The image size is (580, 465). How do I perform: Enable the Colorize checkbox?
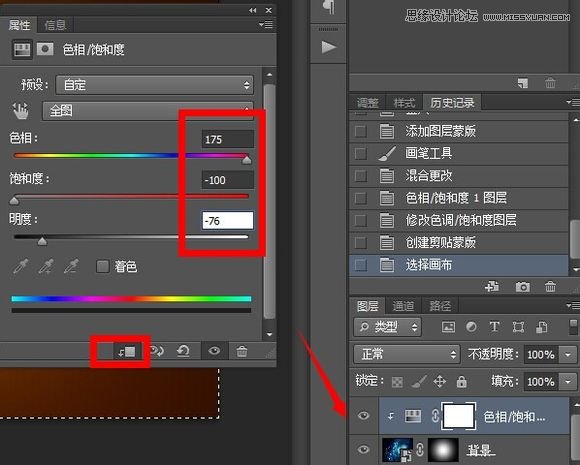tap(102, 266)
